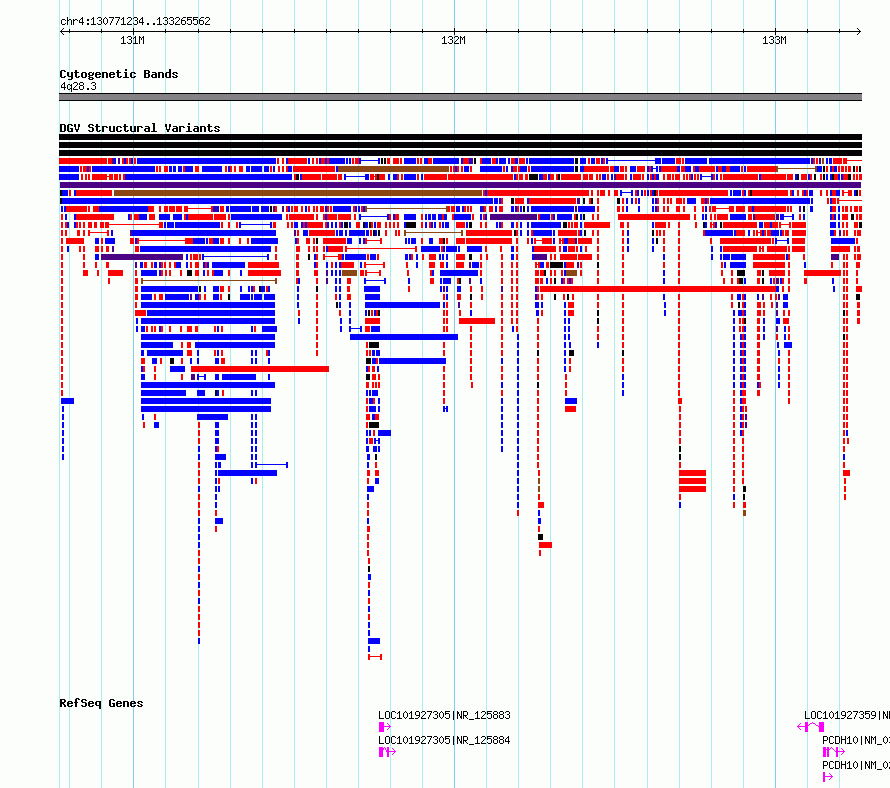The height and width of the screenshot is (788, 890).
Task: Click the right arrow of the coordinate ruler
Action: point(859,32)
